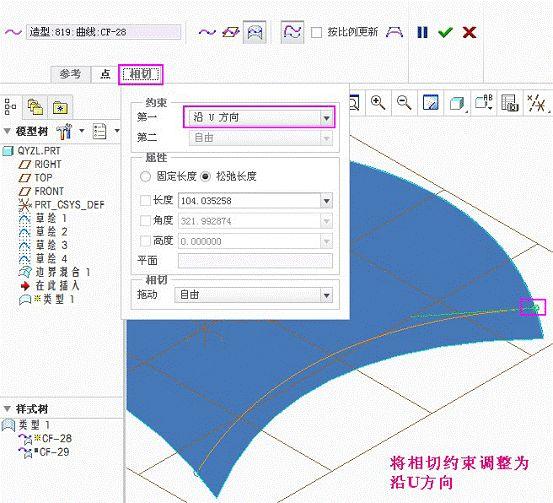This screenshot has height=503, width=553.
Task: Open the 参考 tab
Action: (70, 74)
